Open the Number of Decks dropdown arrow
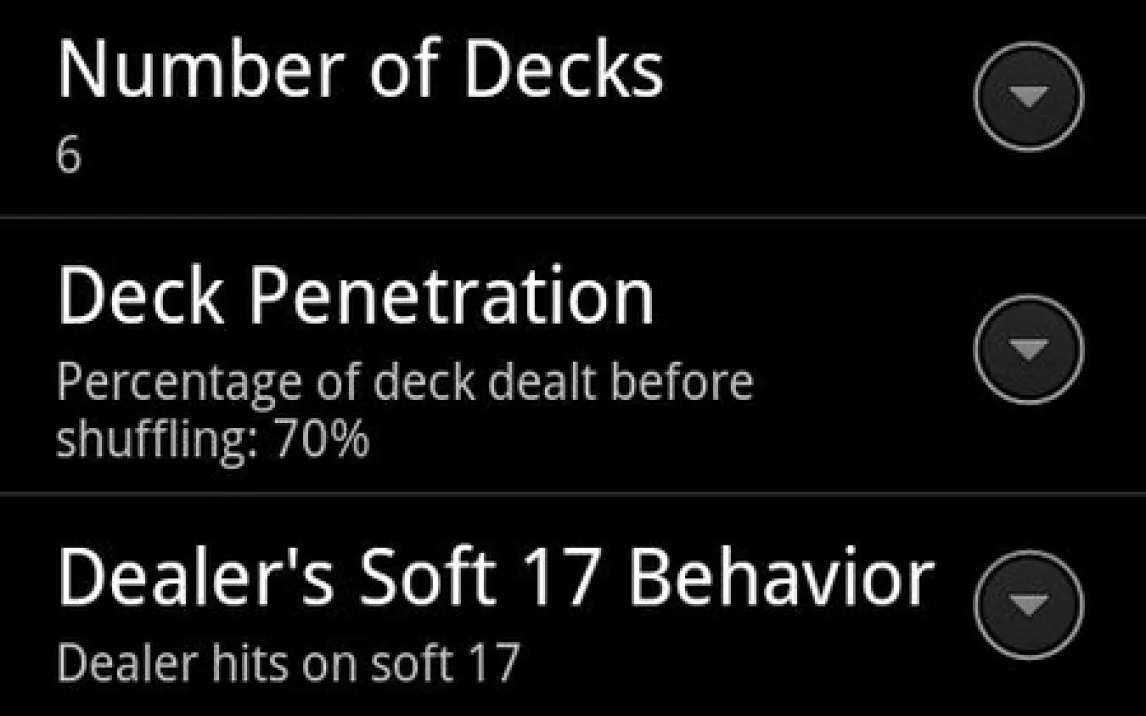Viewport: 1146px width, 716px height. [1028, 97]
